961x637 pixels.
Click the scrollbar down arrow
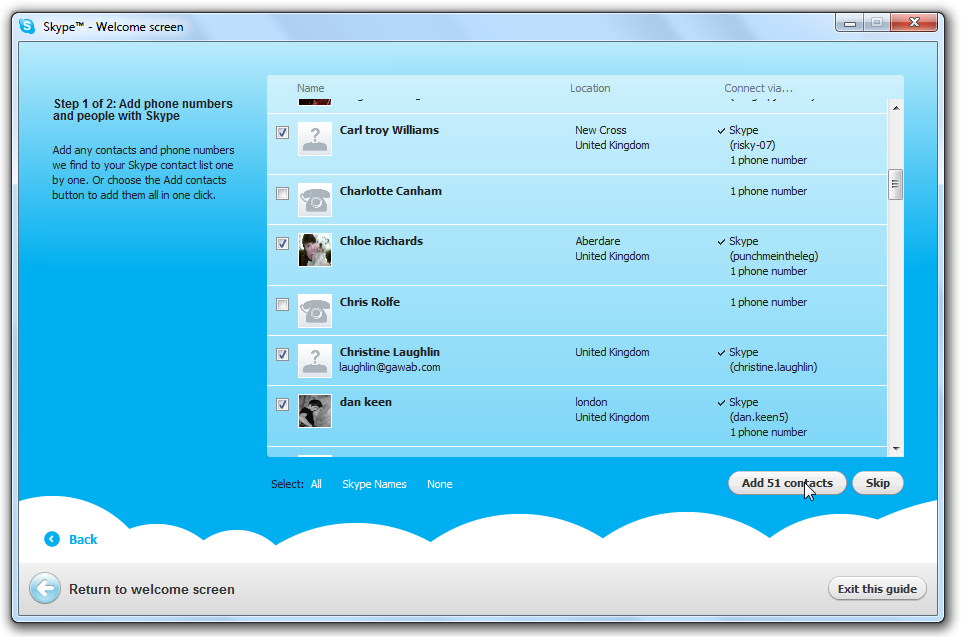tap(895, 449)
